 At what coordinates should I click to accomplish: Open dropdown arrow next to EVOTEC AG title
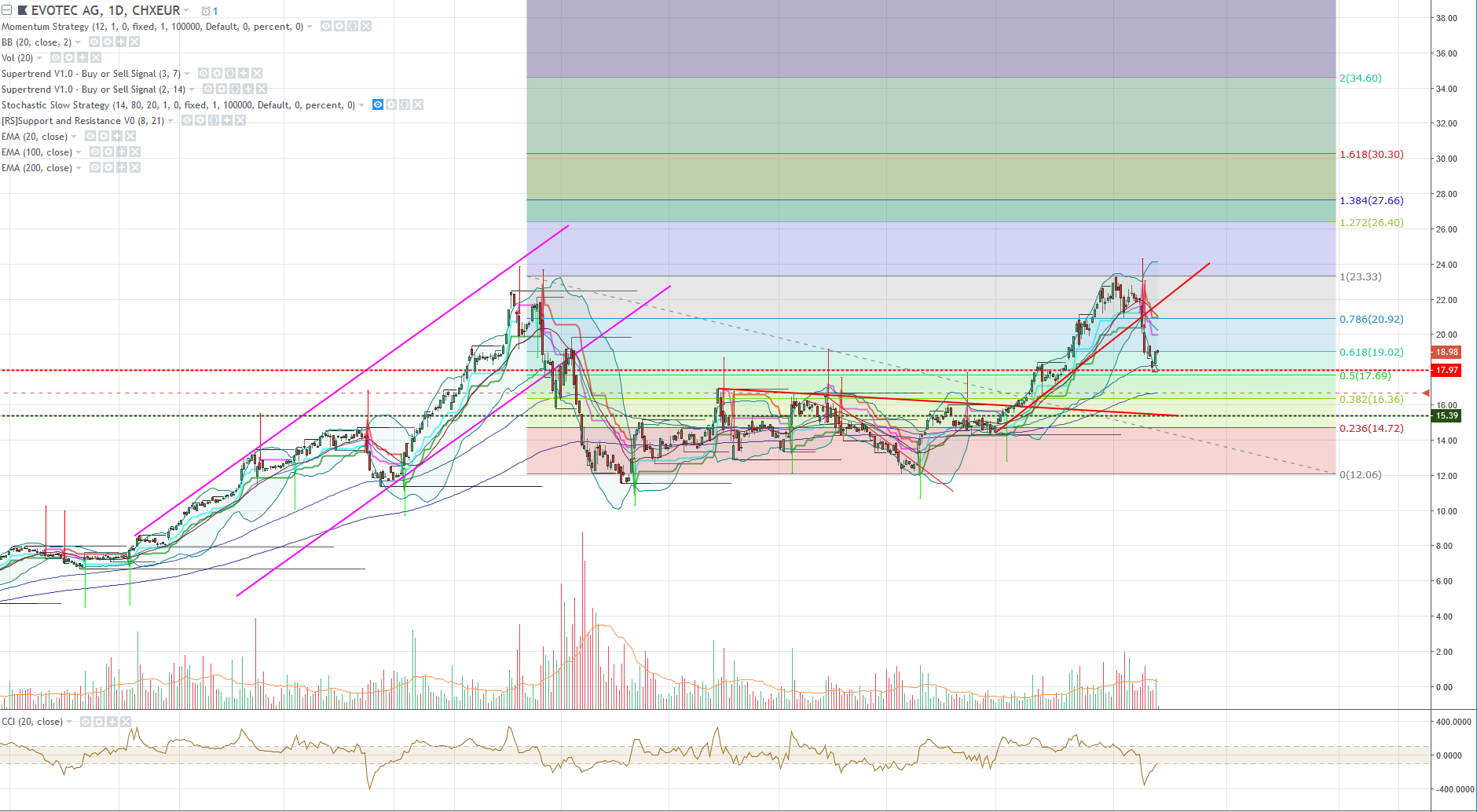coord(185,10)
